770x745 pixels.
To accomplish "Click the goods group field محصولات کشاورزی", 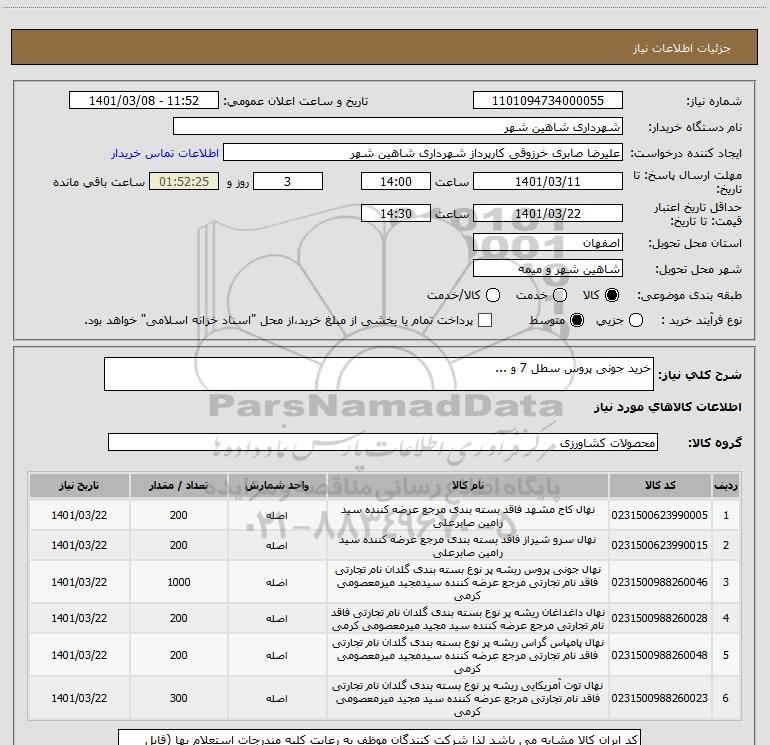I will pyautogui.click(x=383, y=442).
